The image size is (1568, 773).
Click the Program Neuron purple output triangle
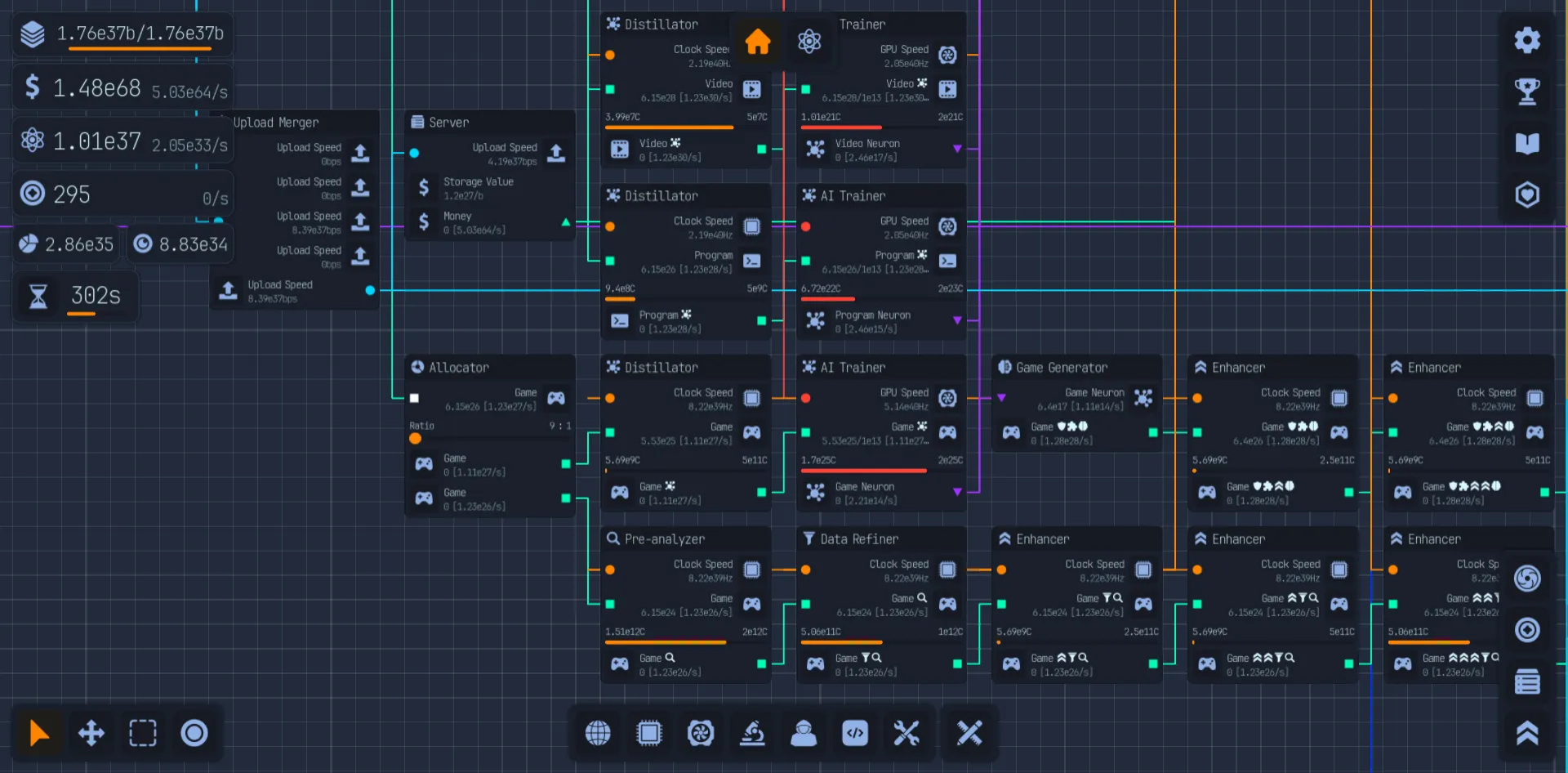[957, 320]
